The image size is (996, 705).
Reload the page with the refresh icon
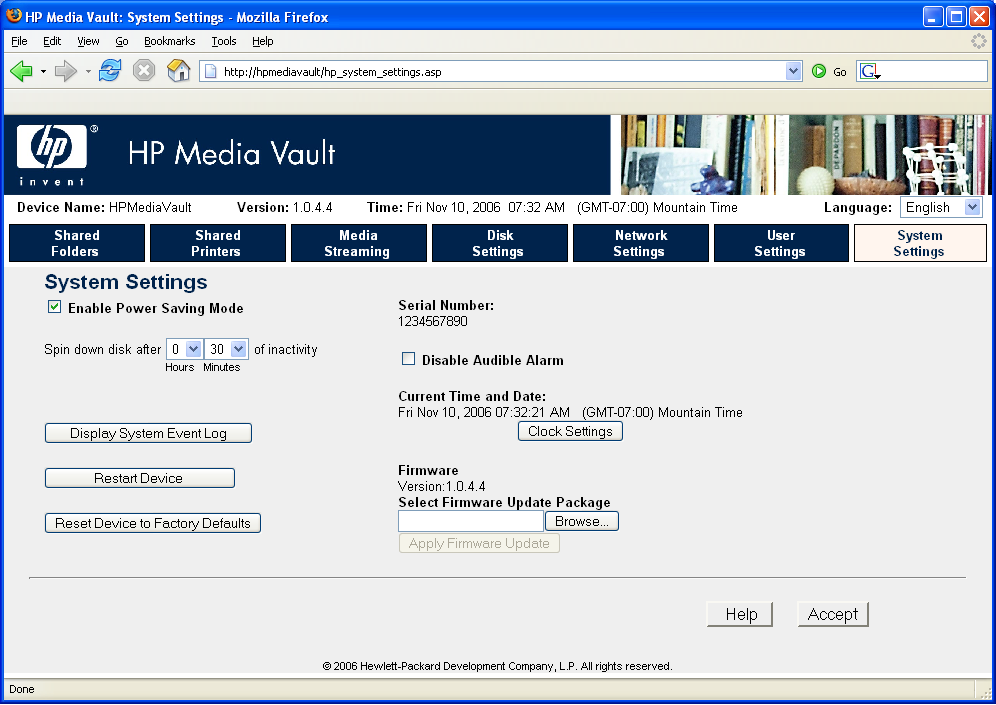[110, 71]
